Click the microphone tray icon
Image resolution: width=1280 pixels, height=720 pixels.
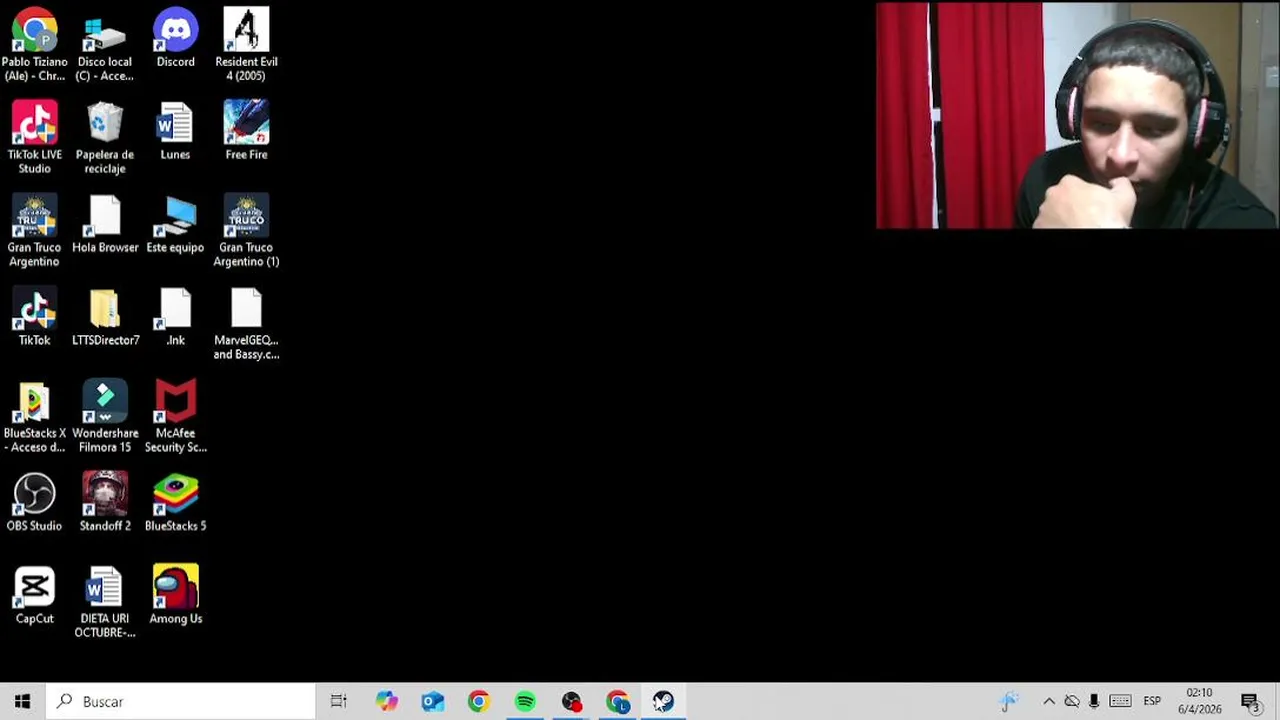click(x=1094, y=701)
